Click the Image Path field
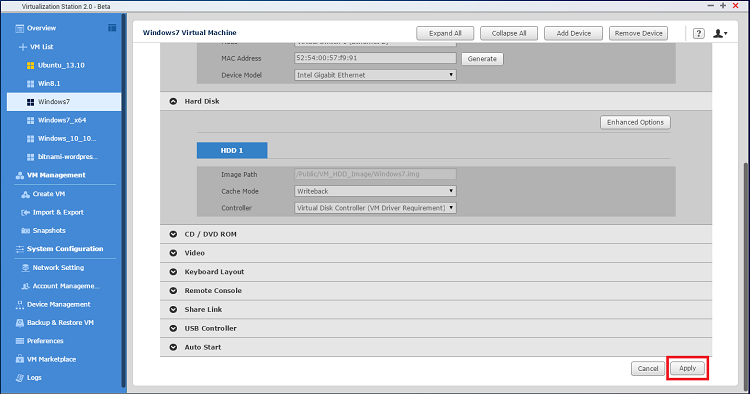 [x=375, y=174]
